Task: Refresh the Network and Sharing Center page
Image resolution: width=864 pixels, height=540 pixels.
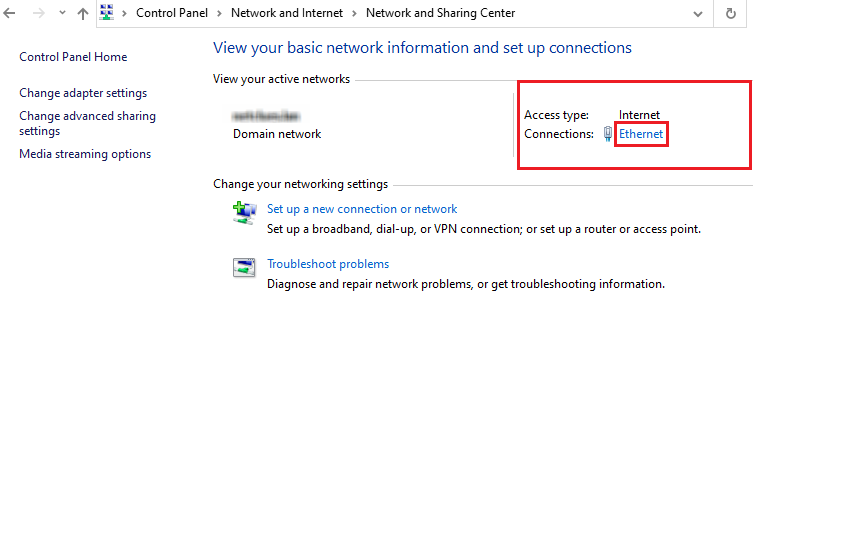Action: point(731,13)
